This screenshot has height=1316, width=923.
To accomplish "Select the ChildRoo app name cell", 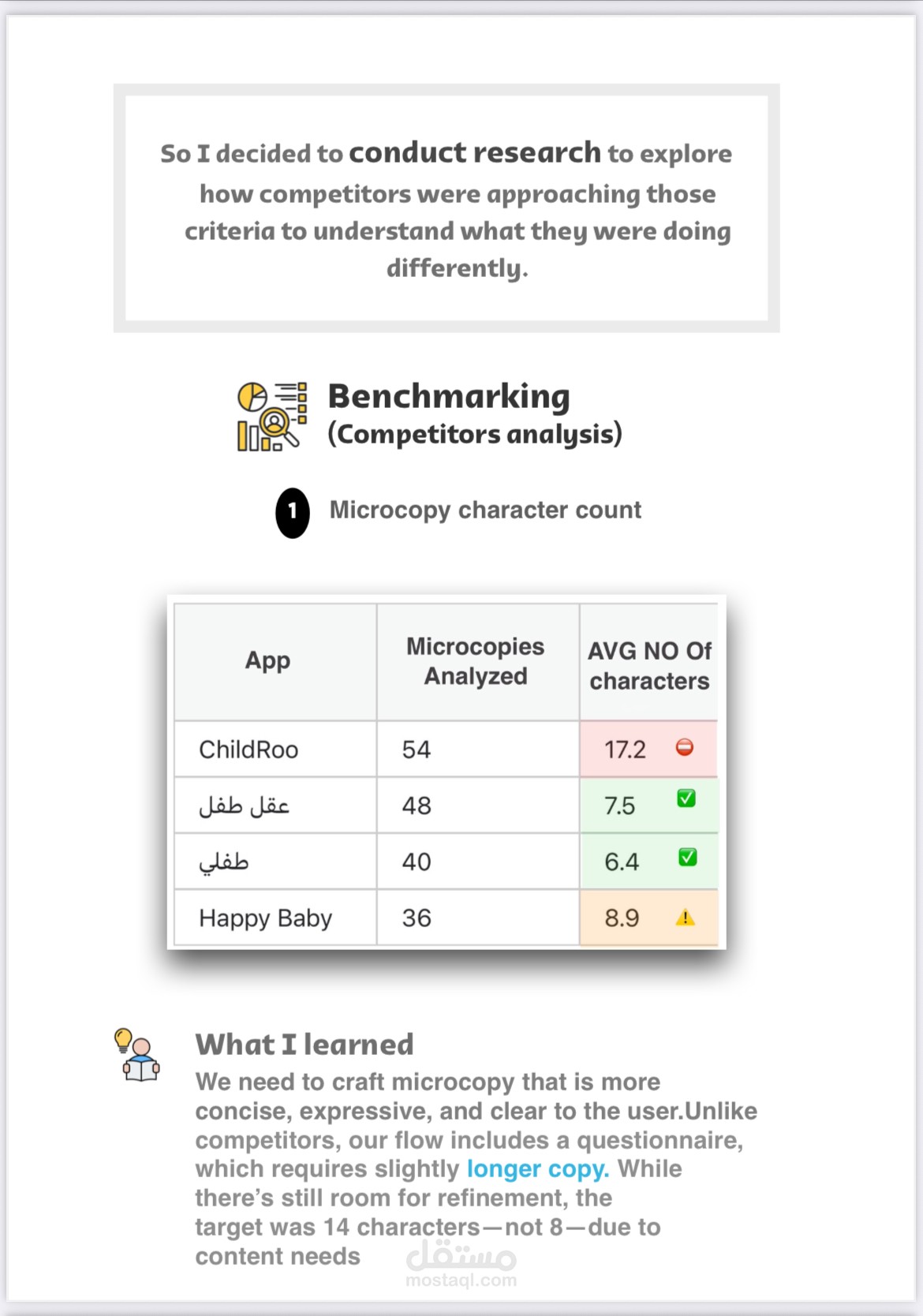I will [x=248, y=750].
